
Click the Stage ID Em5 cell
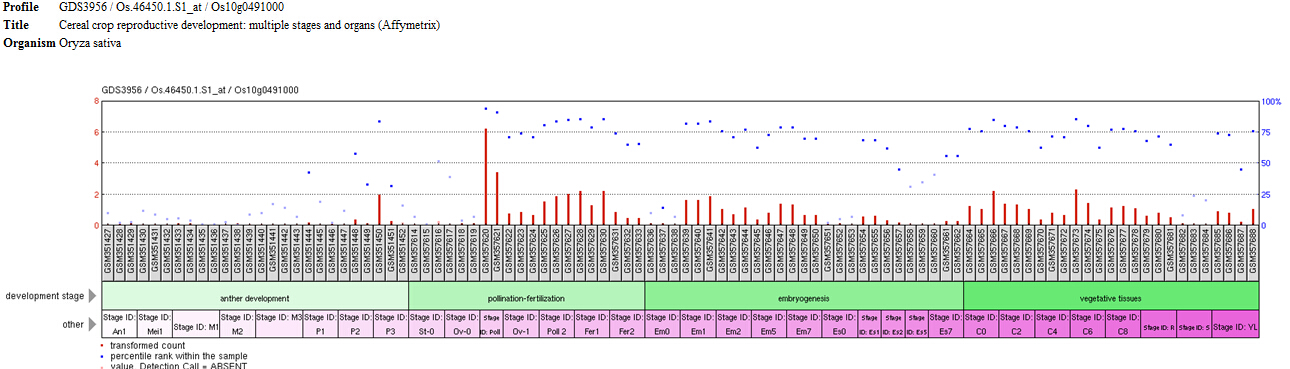pos(769,324)
